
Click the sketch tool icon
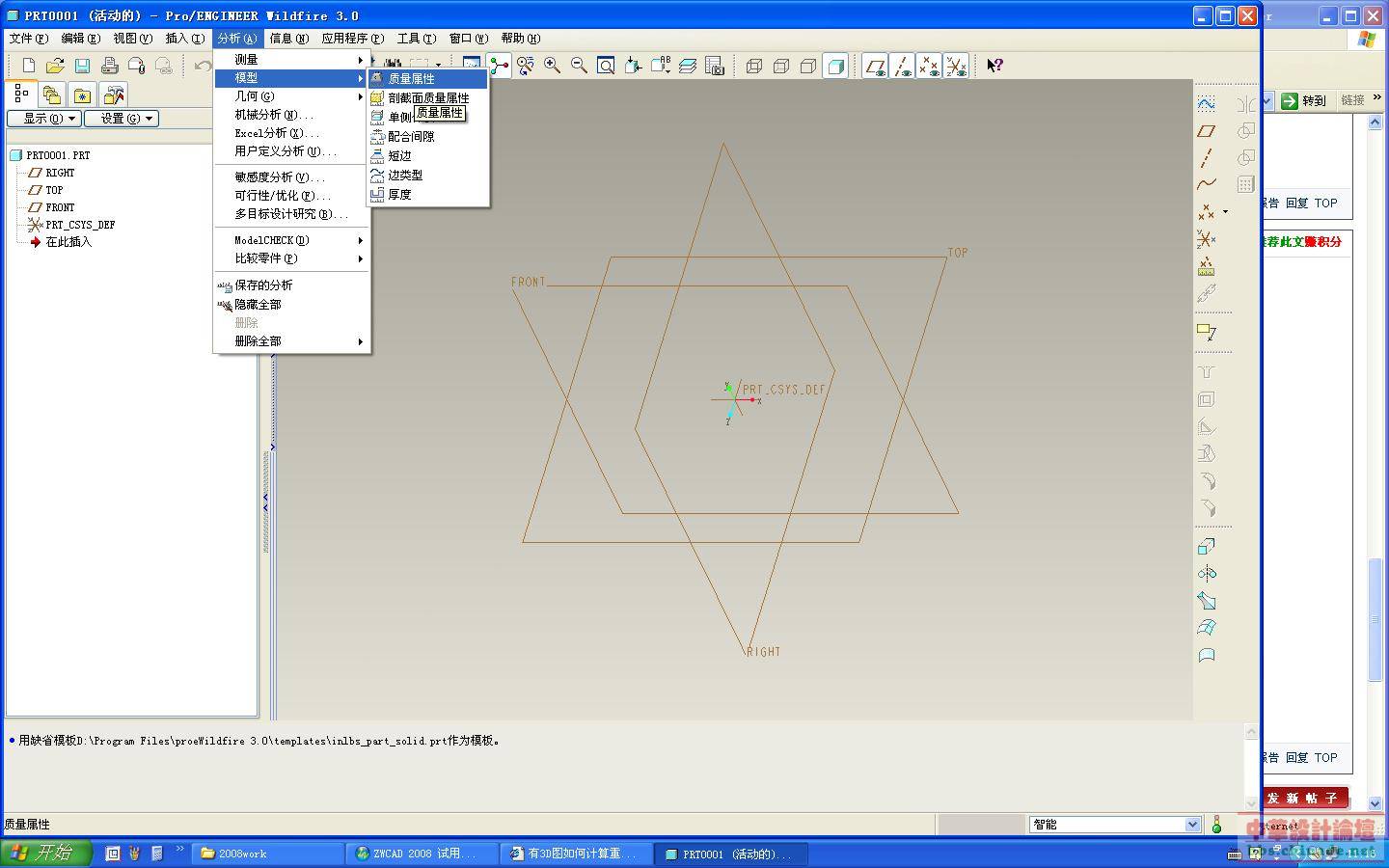(x=1207, y=103)
